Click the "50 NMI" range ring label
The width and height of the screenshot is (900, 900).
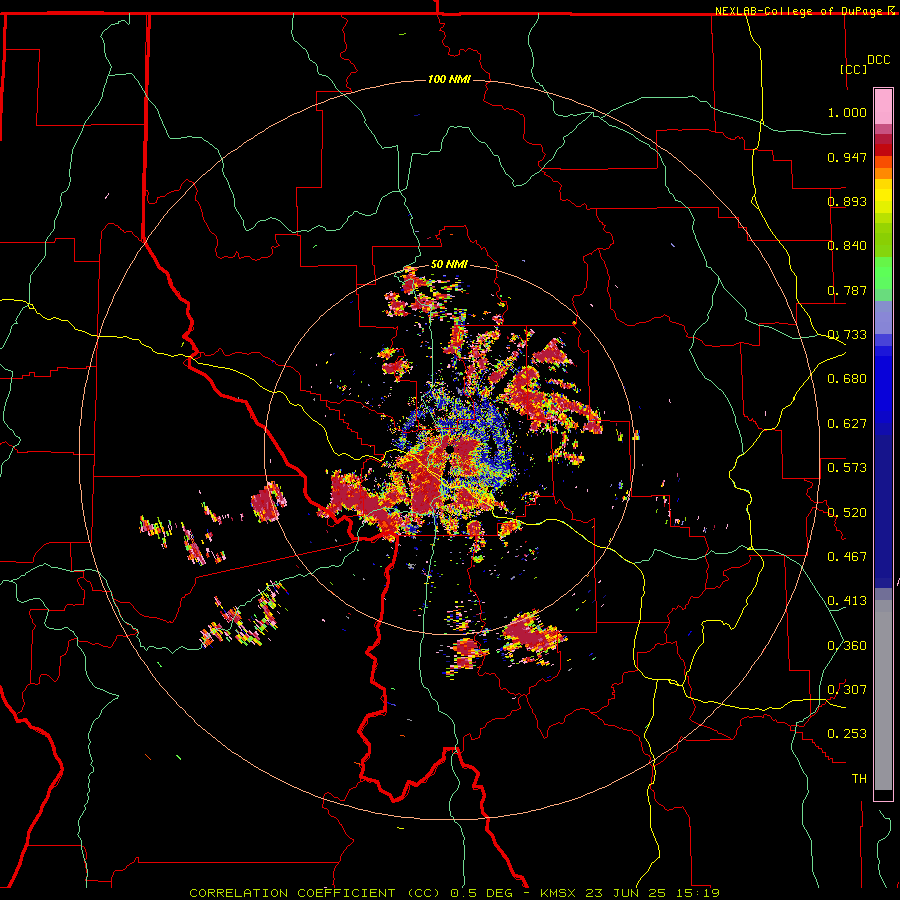pos(449,264)
